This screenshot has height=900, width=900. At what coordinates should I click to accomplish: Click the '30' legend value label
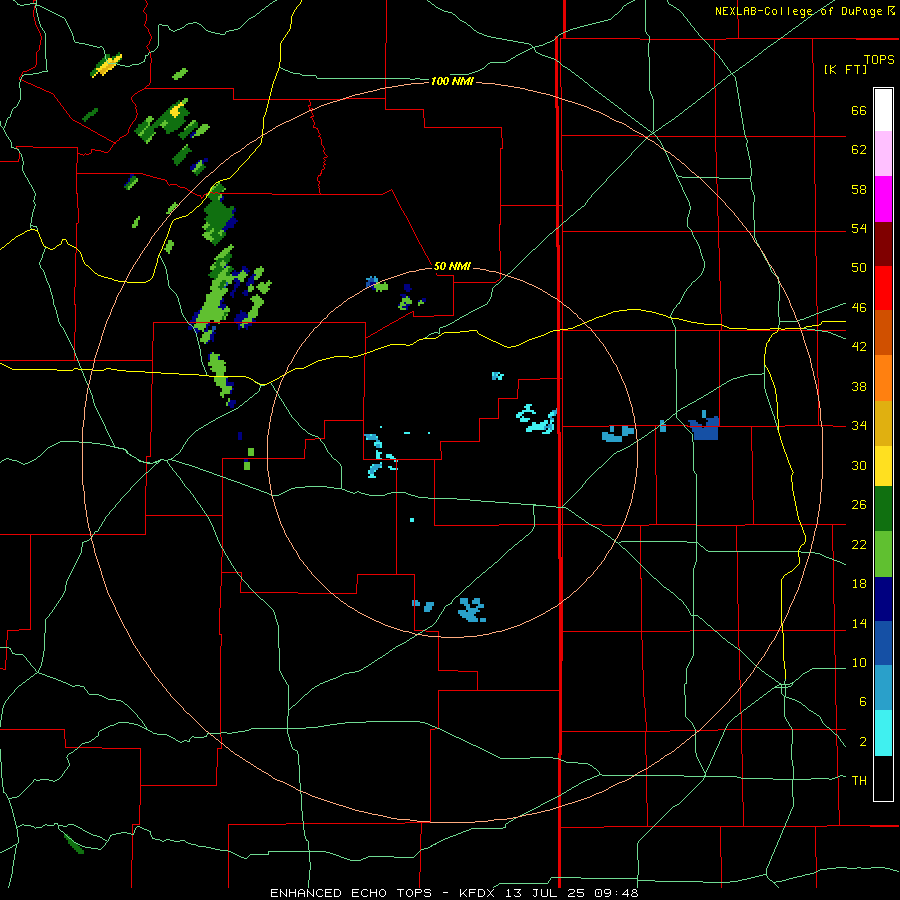[859, 465]
